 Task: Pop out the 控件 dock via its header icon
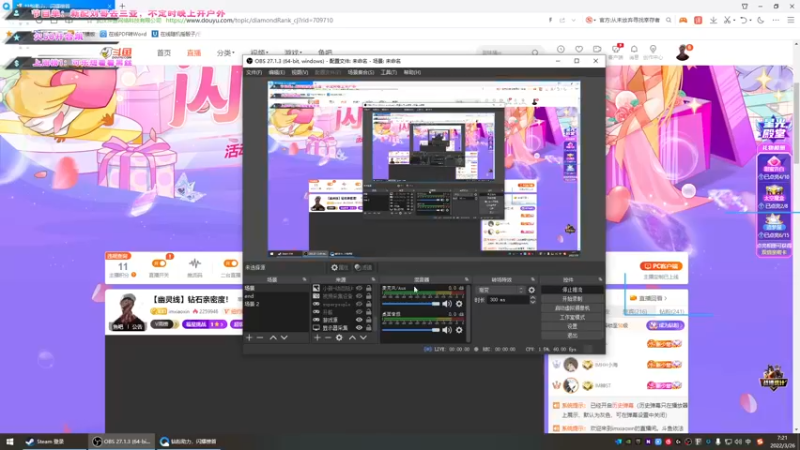[600, 280]
